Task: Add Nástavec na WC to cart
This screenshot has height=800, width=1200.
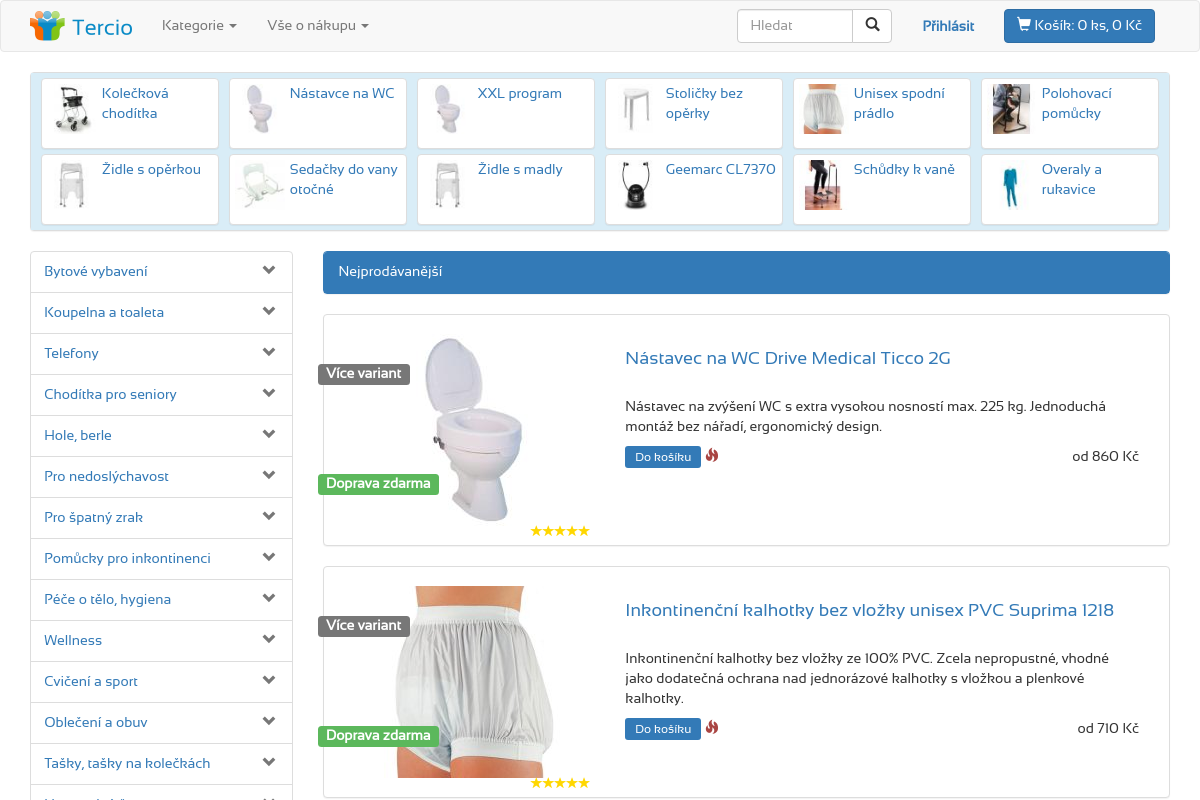Action: [662, 457]
